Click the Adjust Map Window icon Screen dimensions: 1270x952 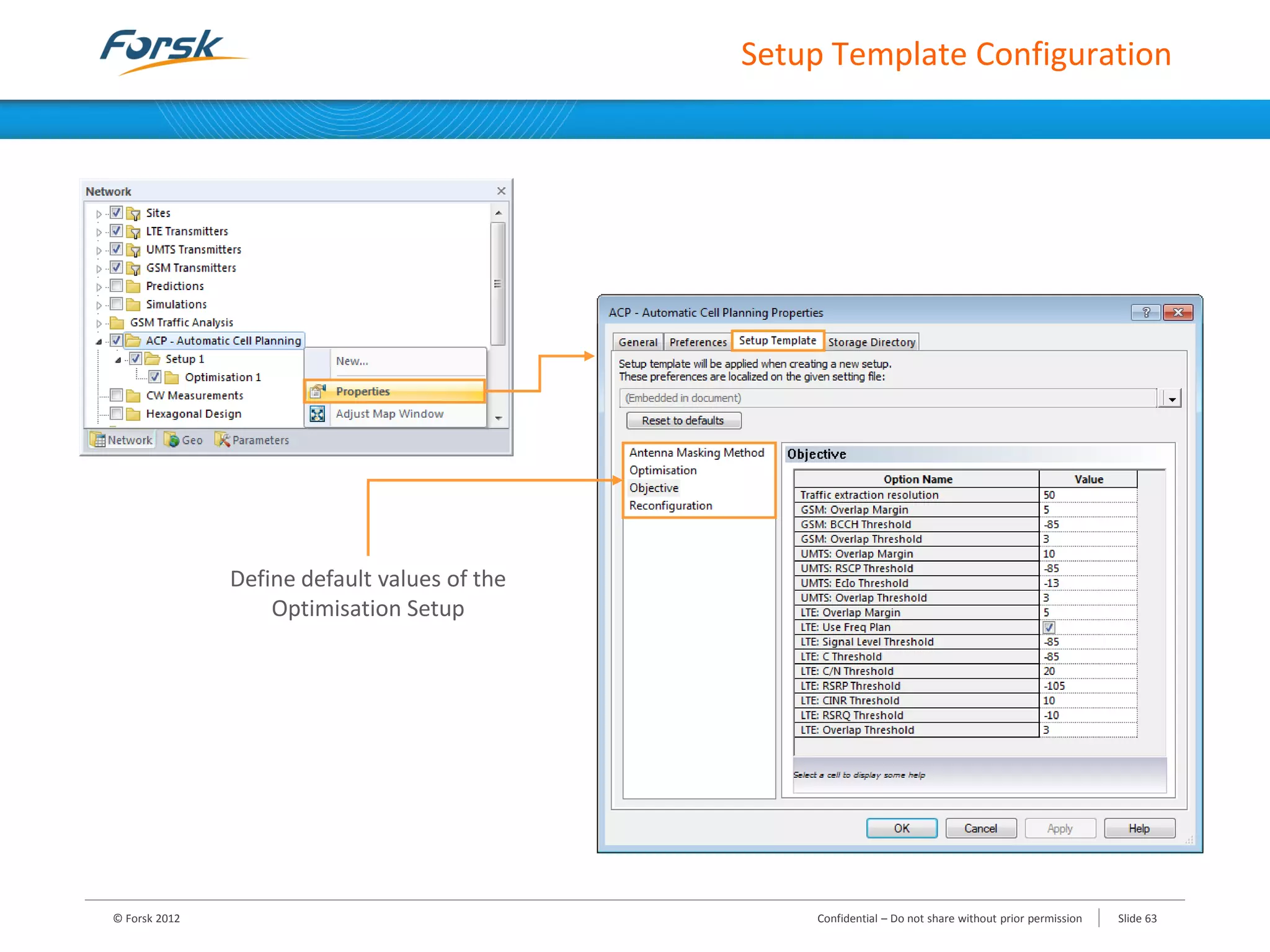pyautogui.click(x=317, y=414)
